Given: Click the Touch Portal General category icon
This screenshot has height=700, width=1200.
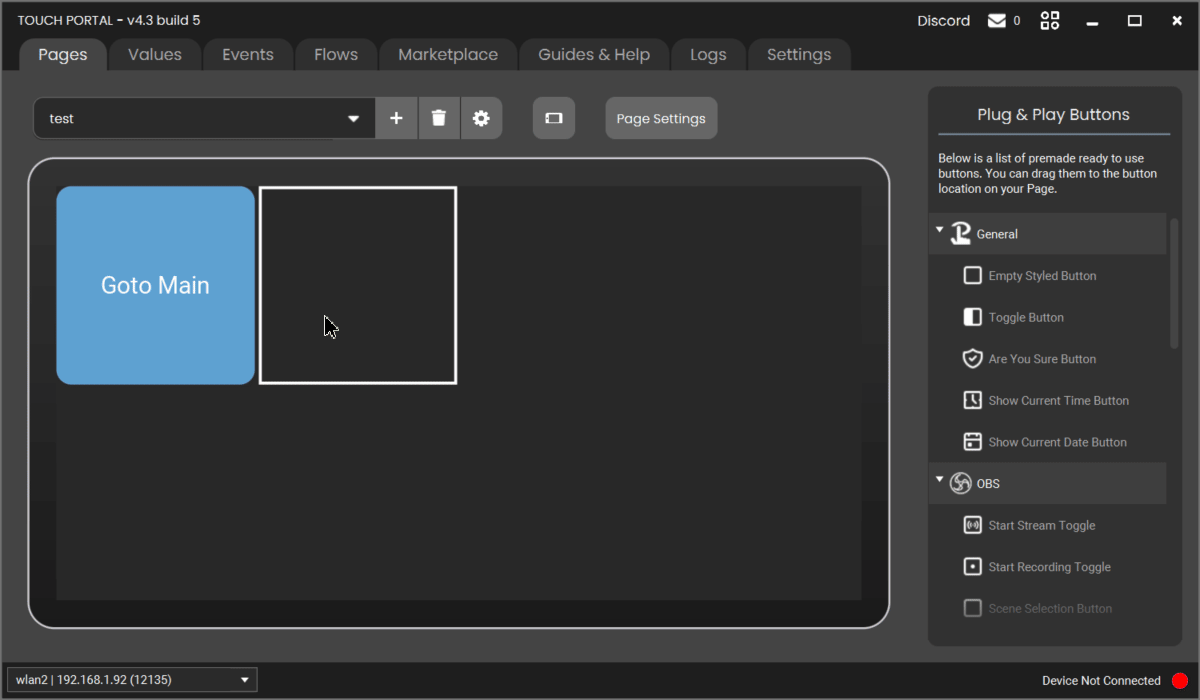Looking at the screenshot, I should click(x=961, y=234).
